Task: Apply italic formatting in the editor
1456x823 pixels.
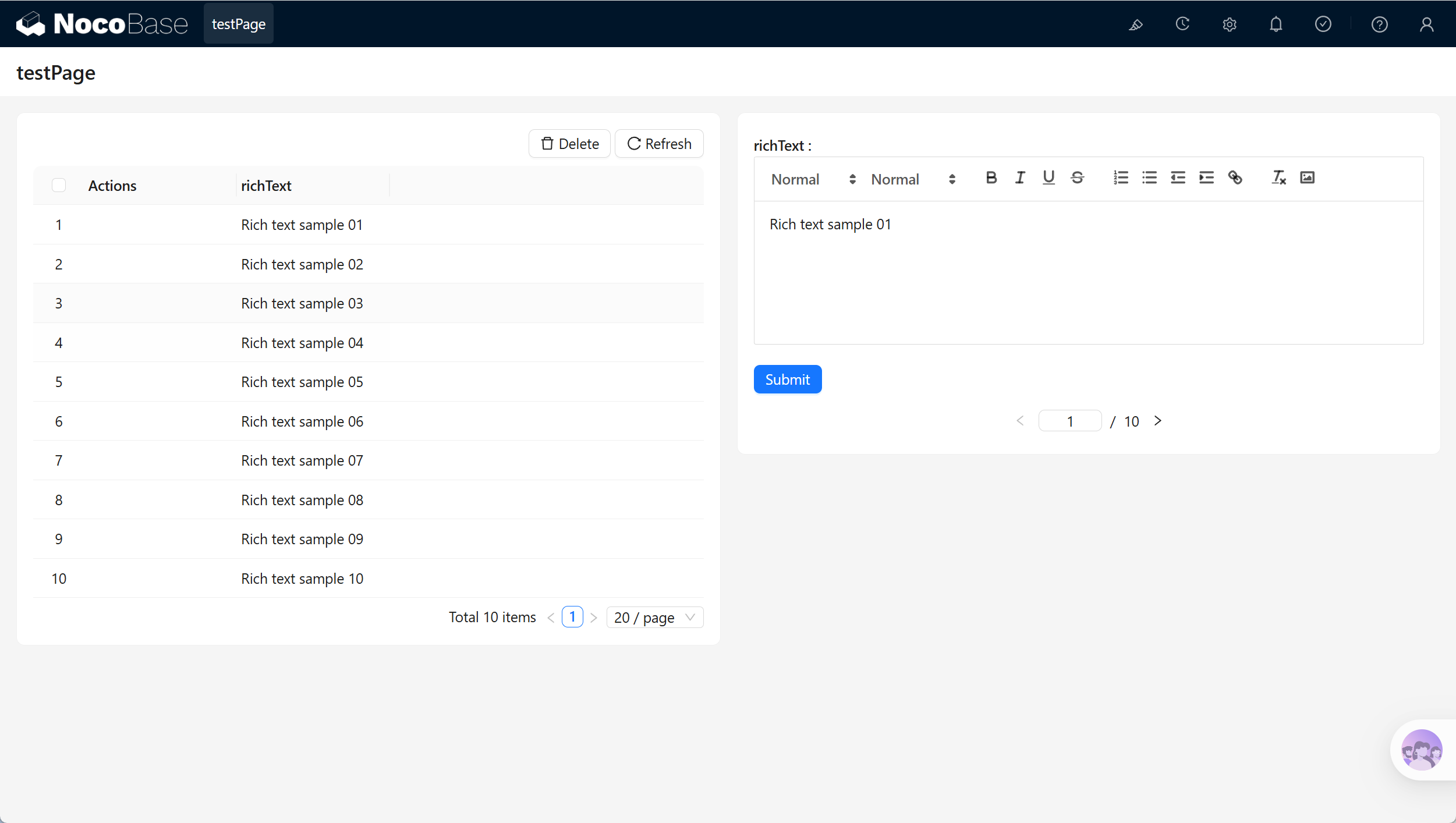Action: click(1020, 178)
